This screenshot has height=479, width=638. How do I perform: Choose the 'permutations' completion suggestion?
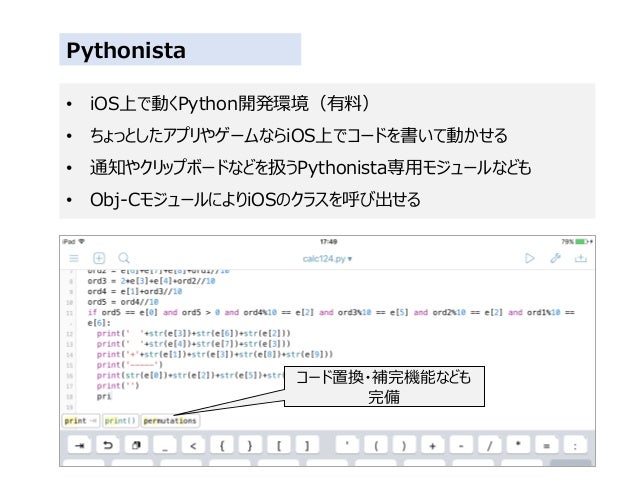point(170,421)
